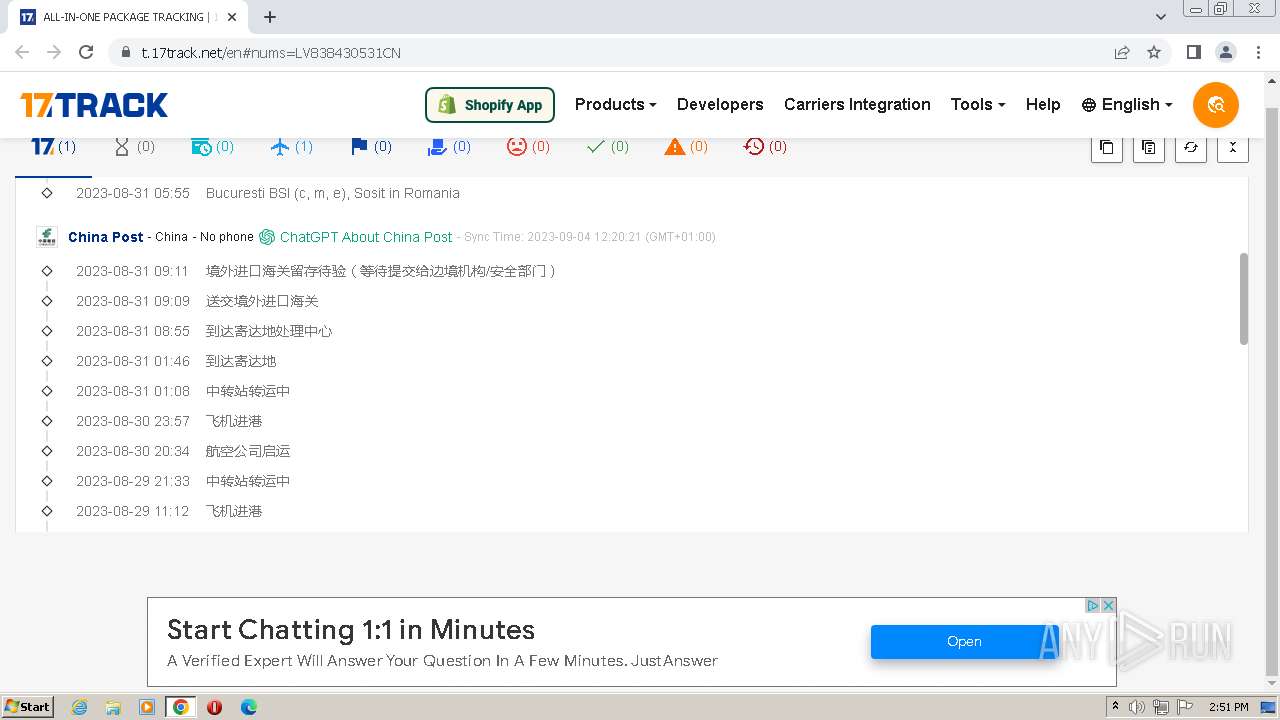This screenshot has height=720, width=1280.
Task: Click the refresh tracking icon
Action: (x=1190, y=147)
